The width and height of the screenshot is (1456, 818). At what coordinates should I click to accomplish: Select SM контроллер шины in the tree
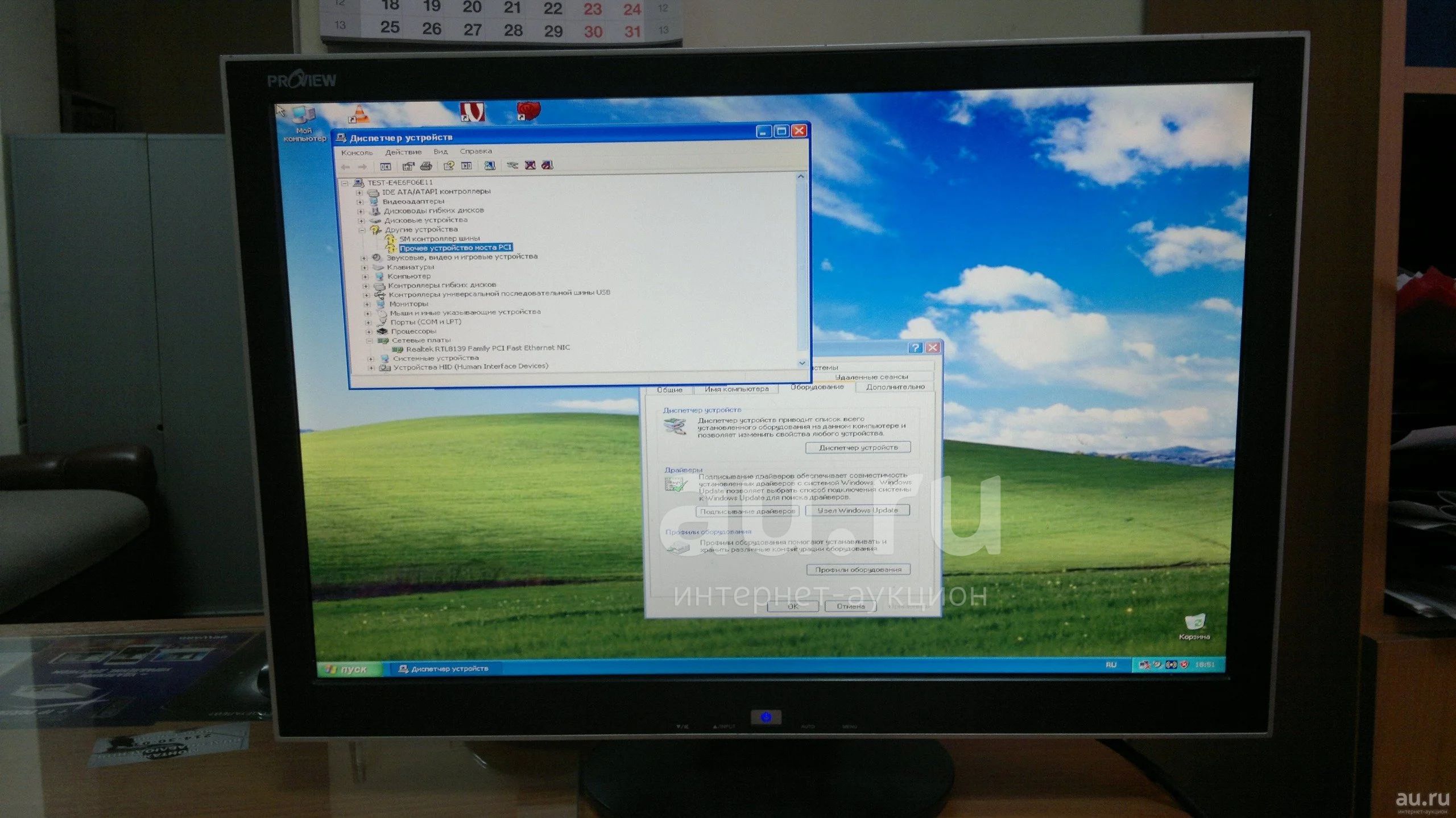(x=440, y=238)
